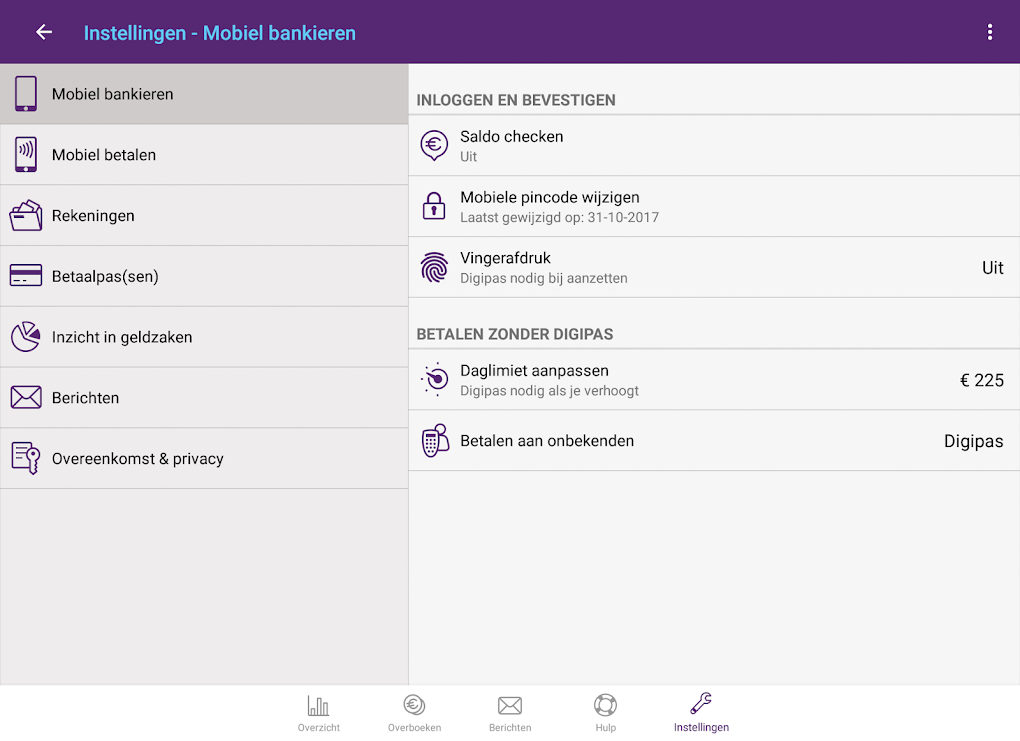Select the wallet icon next to Rekeningen
The image size is (1020, 741).
coord(24,215)
